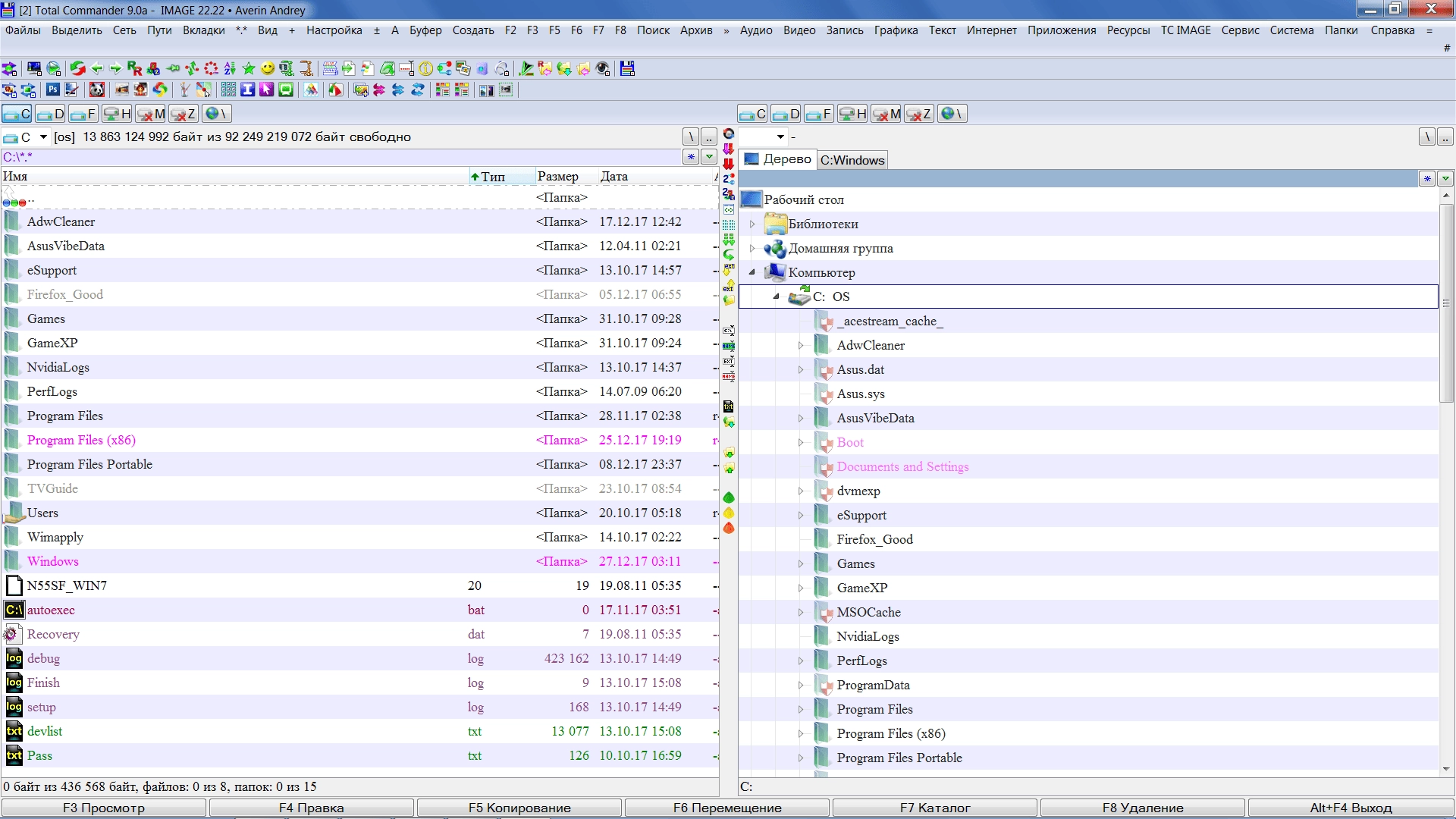Switch to the C:Windows tab

coord(852,160)
